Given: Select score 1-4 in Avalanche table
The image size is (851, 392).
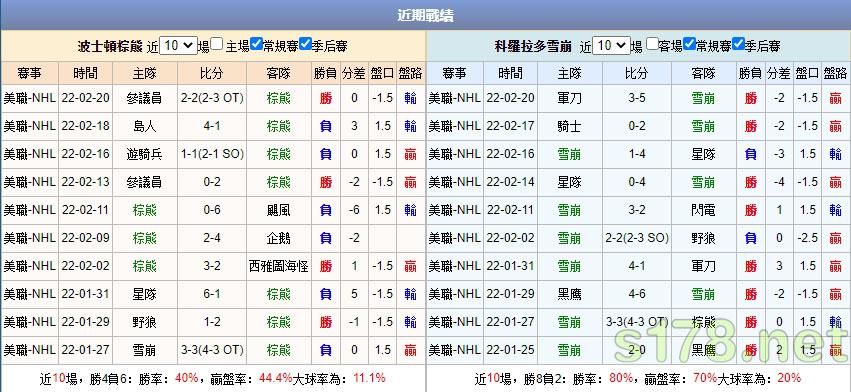Looking at the screenshot, I should pos(637,154).
